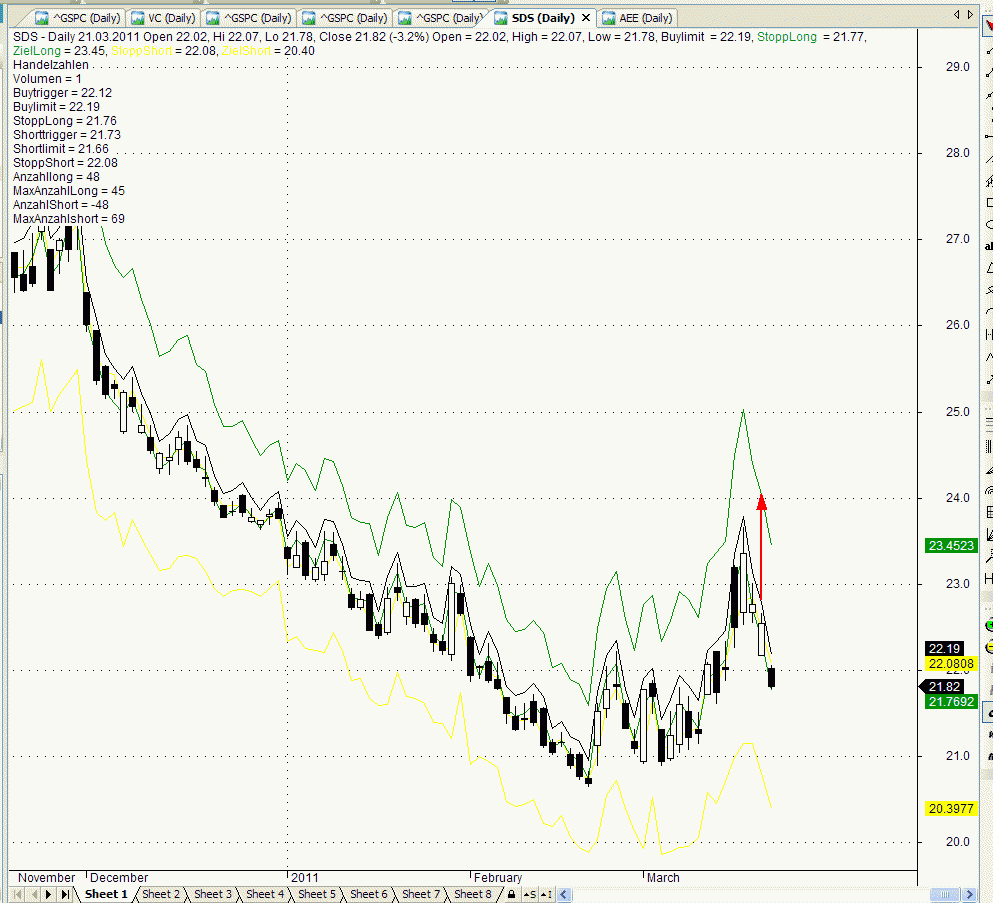Click the green 23.4523 value label
This screenshot has height=903, width=993.
click(951, 545)
